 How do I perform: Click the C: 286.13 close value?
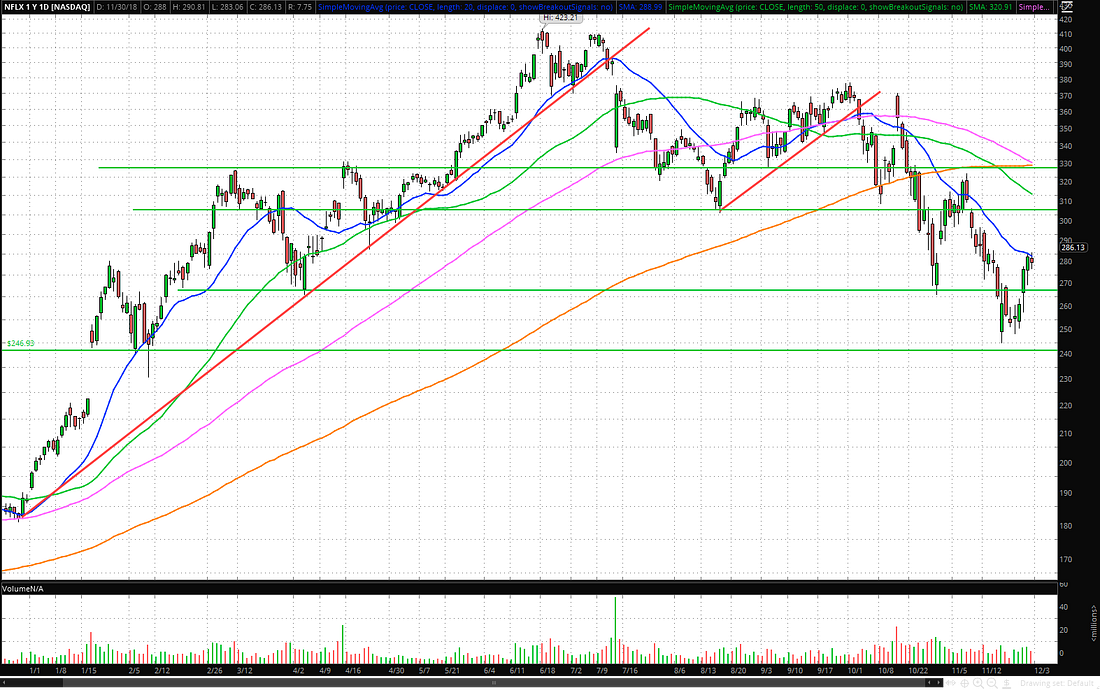click(x=265, y=6)
